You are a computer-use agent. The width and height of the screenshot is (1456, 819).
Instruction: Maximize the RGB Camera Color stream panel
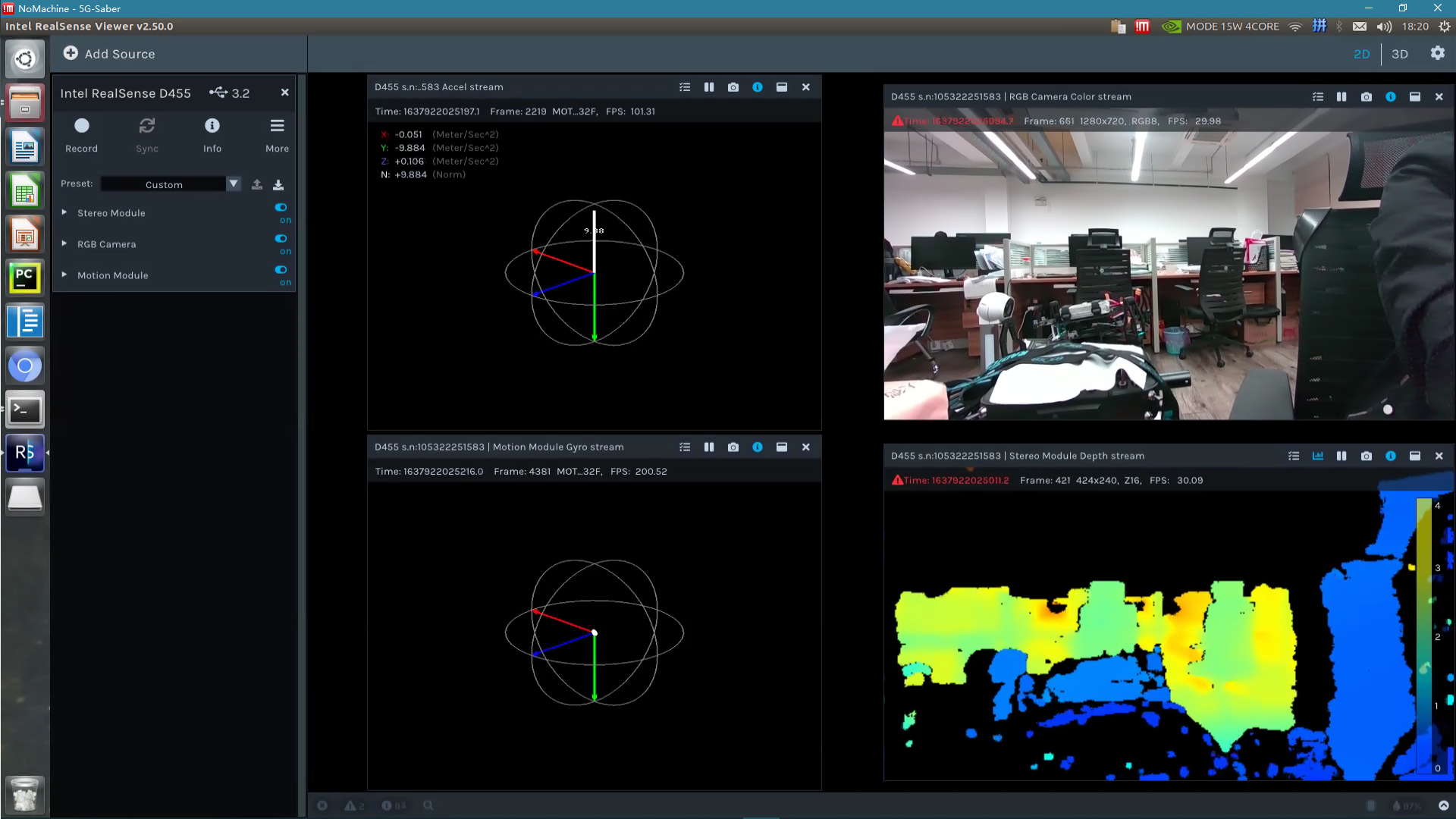point(1414,96)
